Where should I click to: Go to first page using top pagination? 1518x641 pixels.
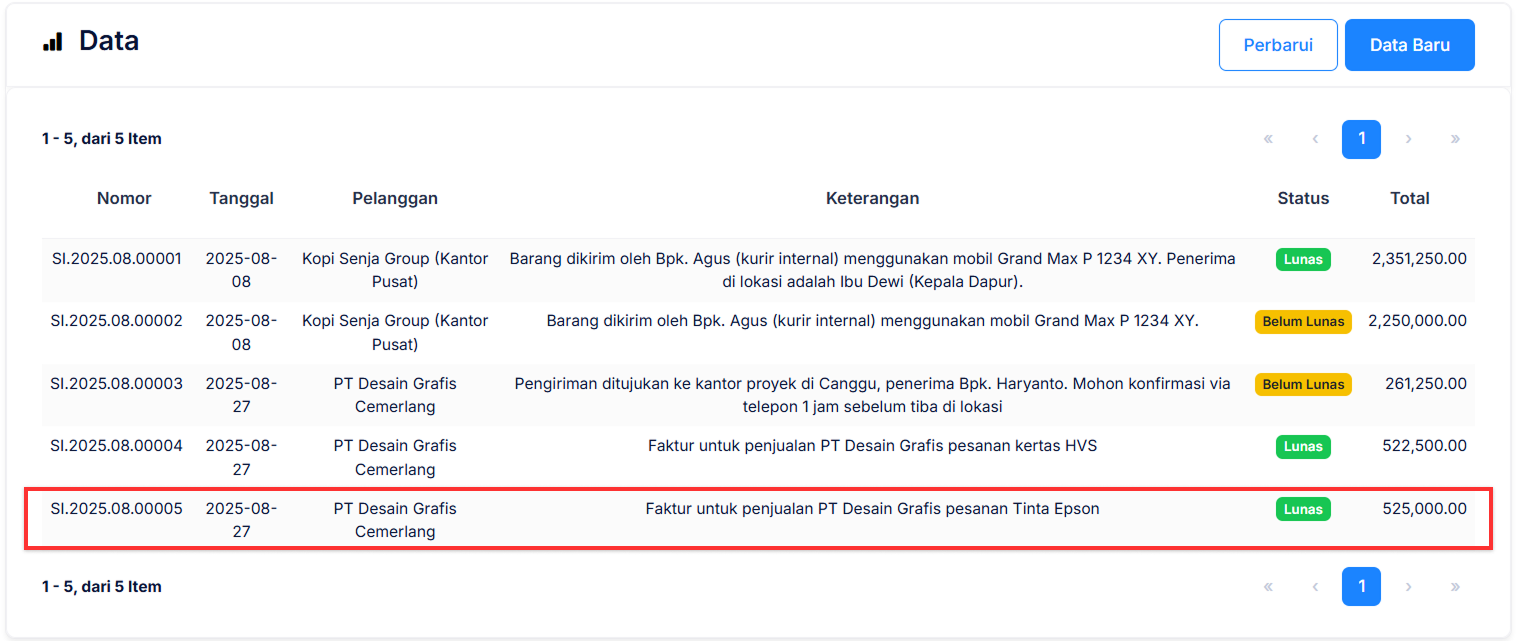tap(1268, 139)
